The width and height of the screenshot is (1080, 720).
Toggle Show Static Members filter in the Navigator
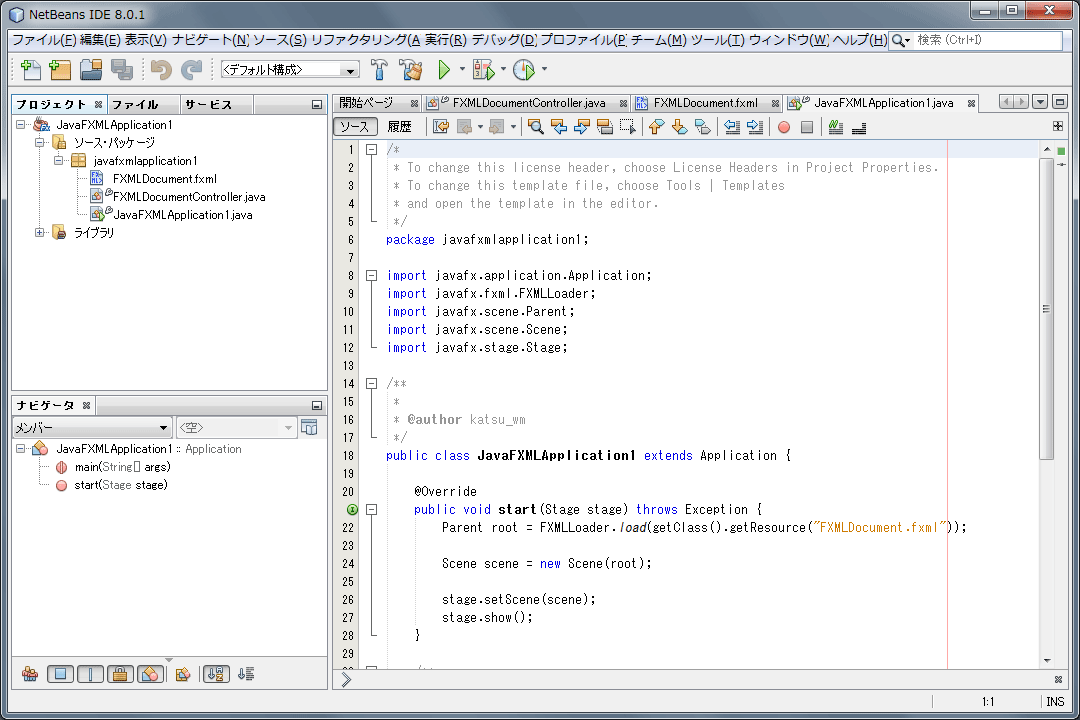point(90,674)
